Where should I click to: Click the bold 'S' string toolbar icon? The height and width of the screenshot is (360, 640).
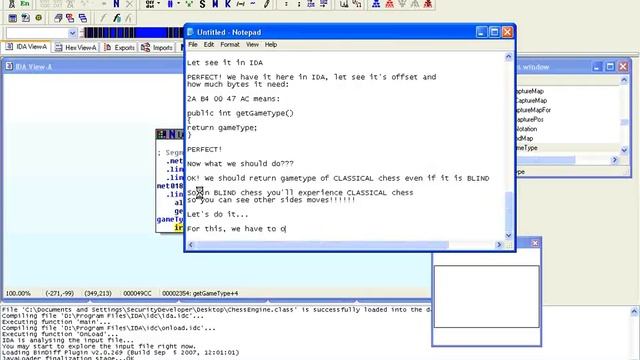point(202,4)
